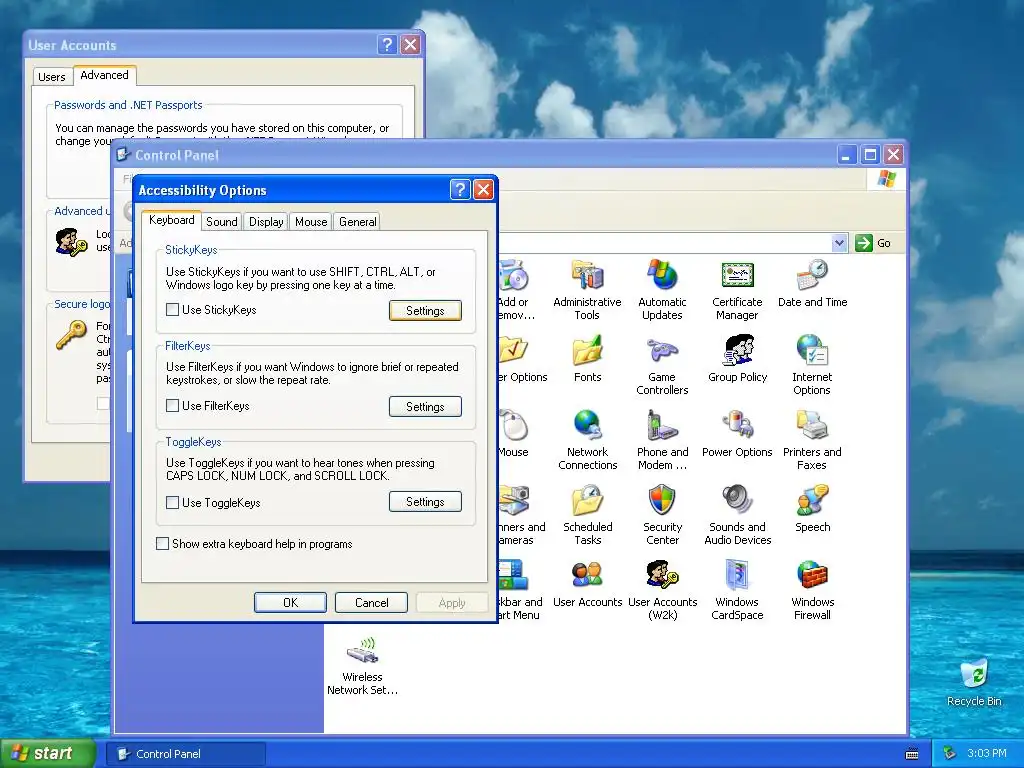The width and height of the screenshot is (1024, 768).
Task: Click OK in Accessibility Options
Action: click(x=290, y=602)
